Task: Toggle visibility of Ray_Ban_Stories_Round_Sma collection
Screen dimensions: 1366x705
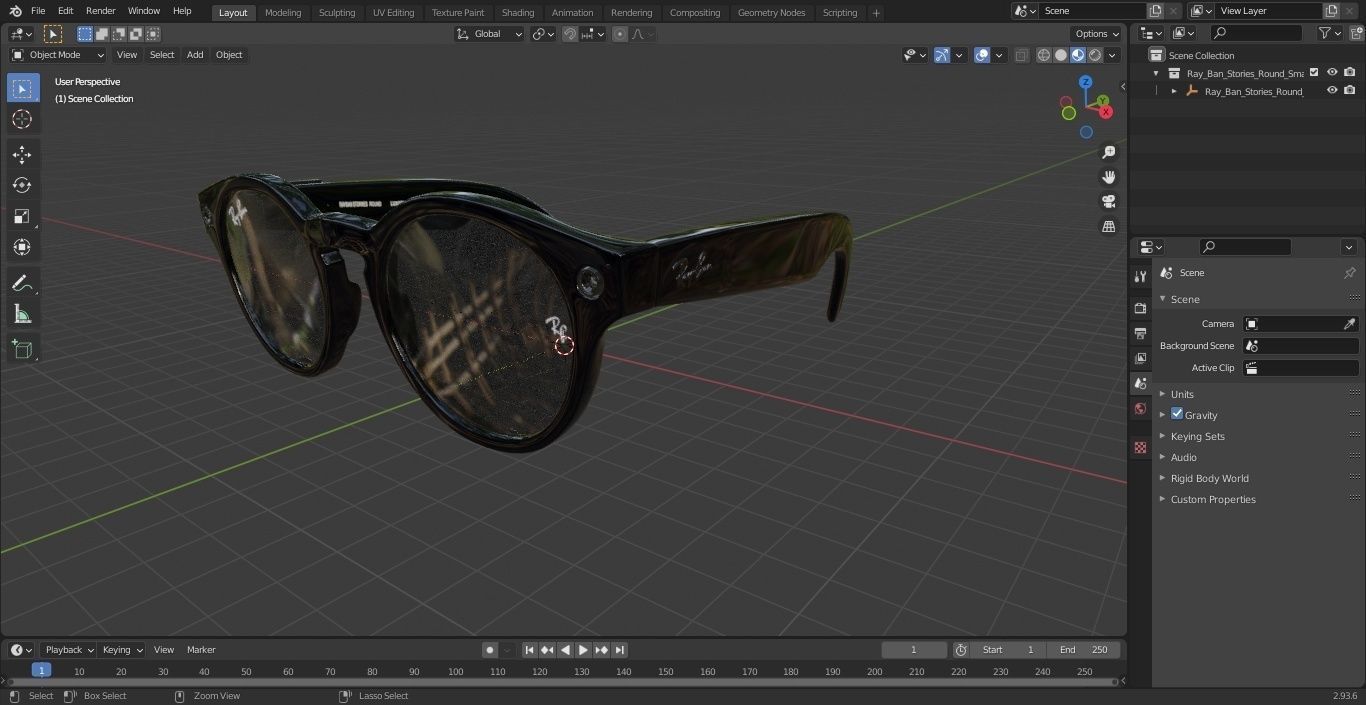Action: click(1331, 73)
